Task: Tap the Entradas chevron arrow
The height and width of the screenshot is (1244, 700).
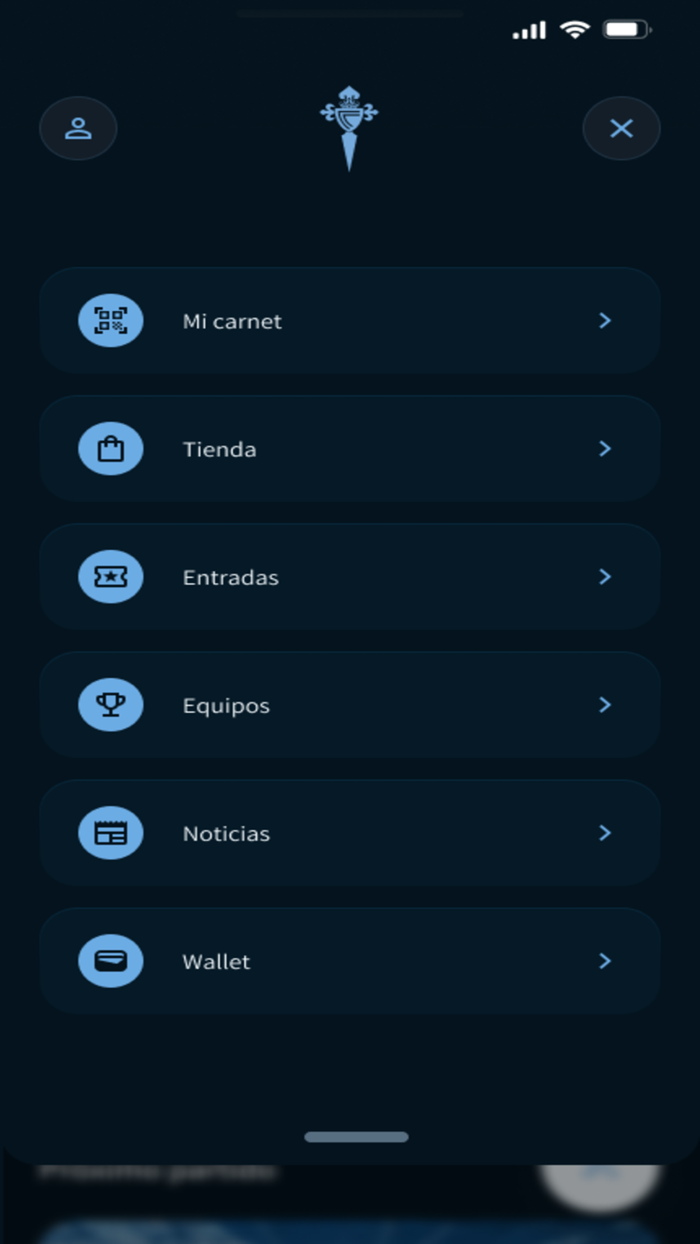Action: (x=604, y=577)
